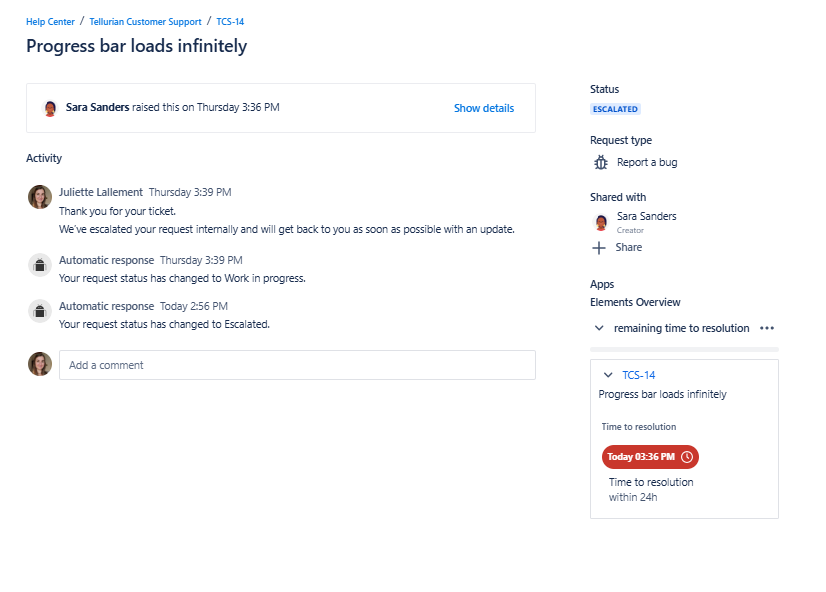
Task: Click the red Today 03:36 PM badge
Action: coord(650,456)
